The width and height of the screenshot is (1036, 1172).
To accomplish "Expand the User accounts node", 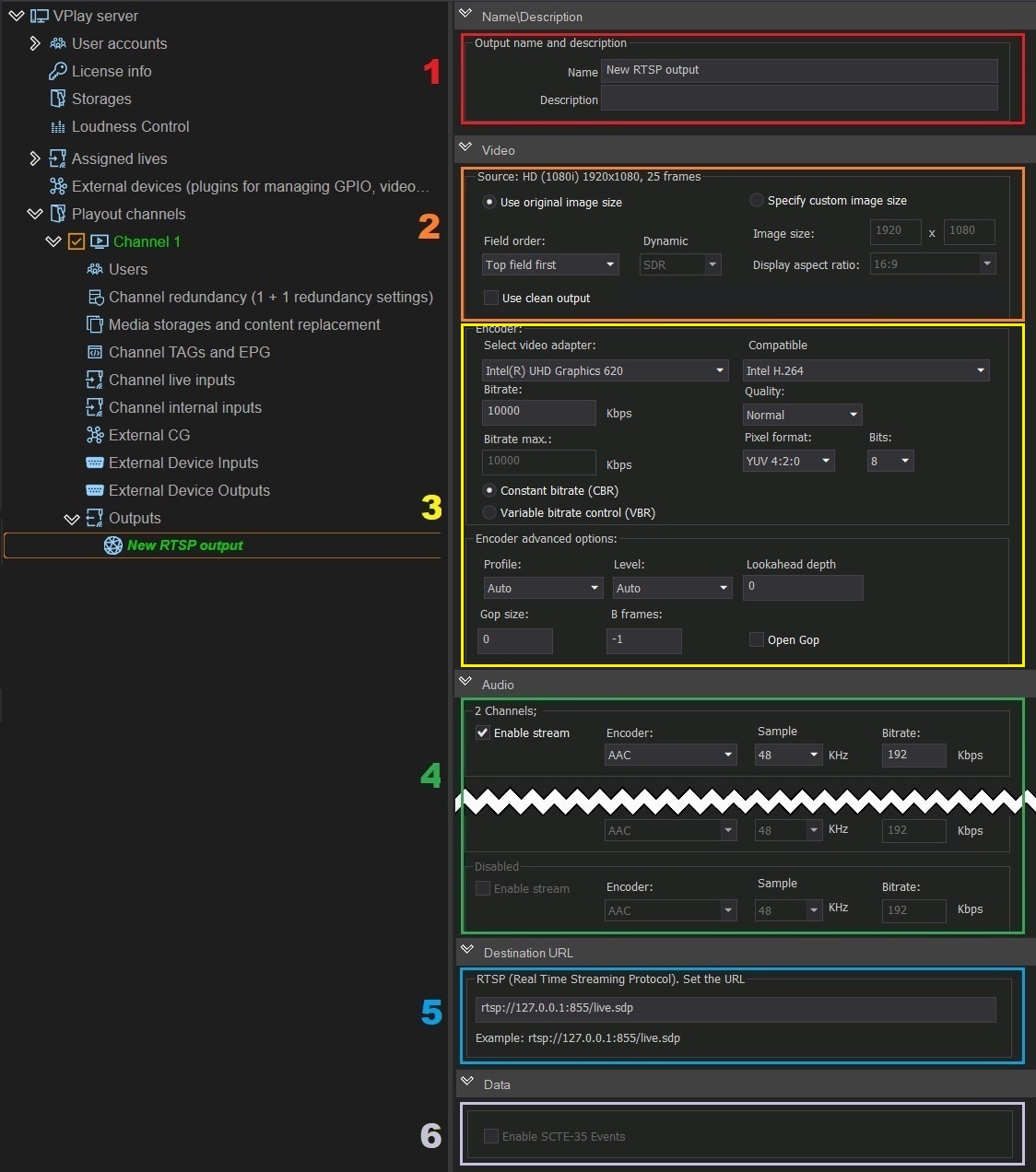I will [x=35, y=43].
